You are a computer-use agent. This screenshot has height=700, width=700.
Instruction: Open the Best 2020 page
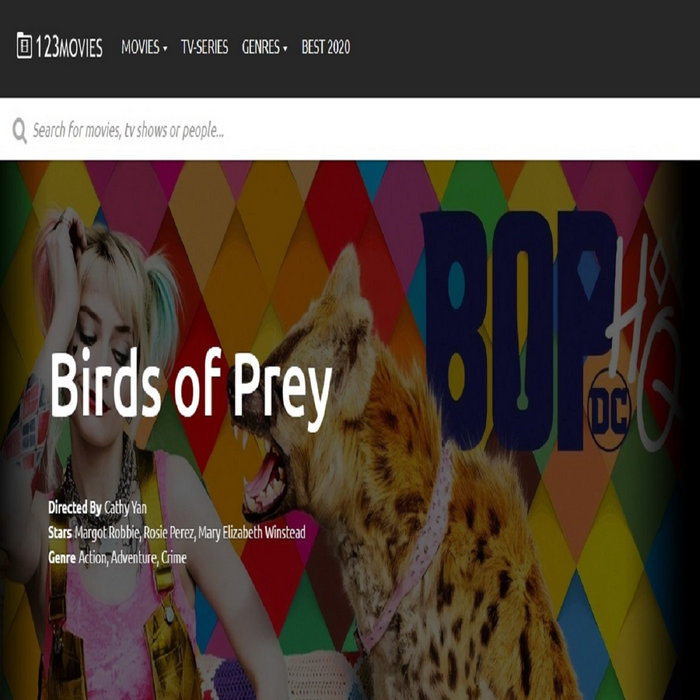point(326,47)
